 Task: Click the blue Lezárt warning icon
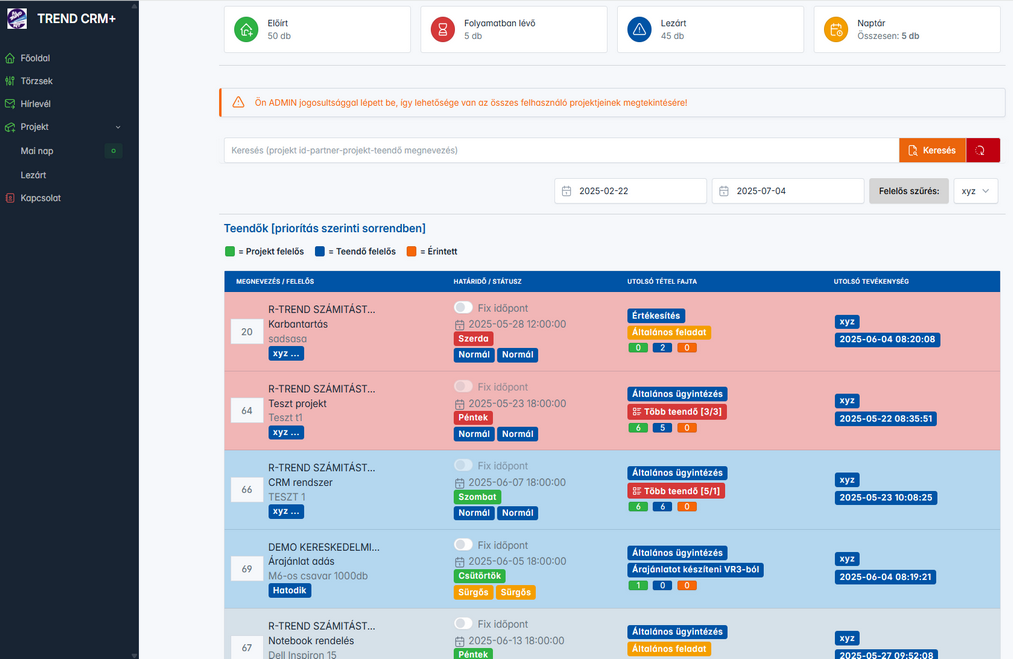(x=639, y=30)
